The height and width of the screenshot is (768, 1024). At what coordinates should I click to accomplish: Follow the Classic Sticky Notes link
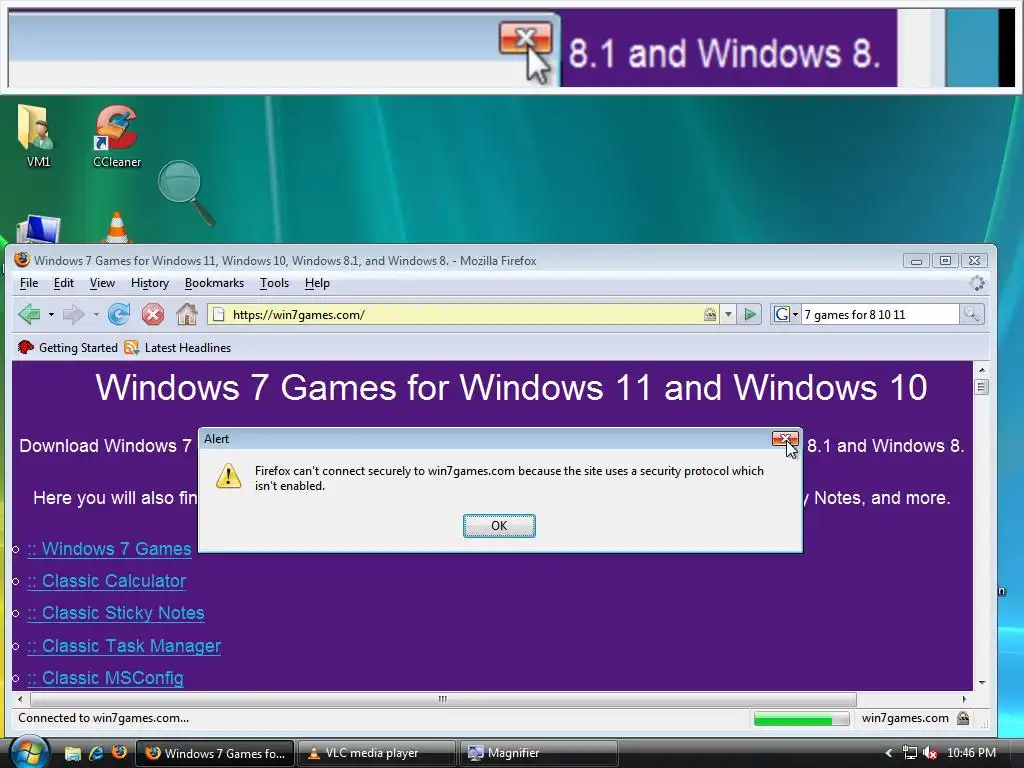[116, 613]
